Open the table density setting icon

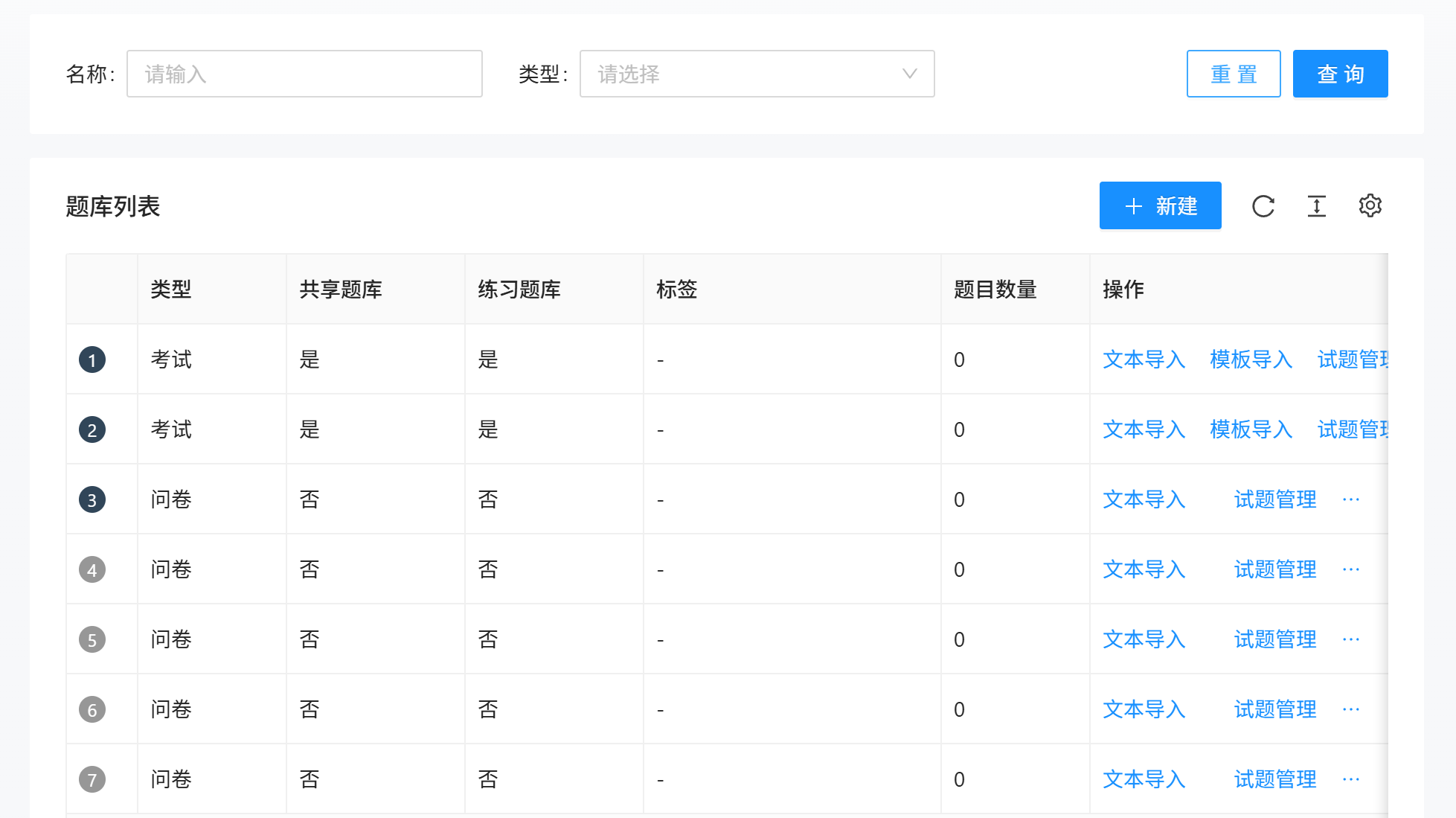pyautogui.click(x=1316, y=206)
